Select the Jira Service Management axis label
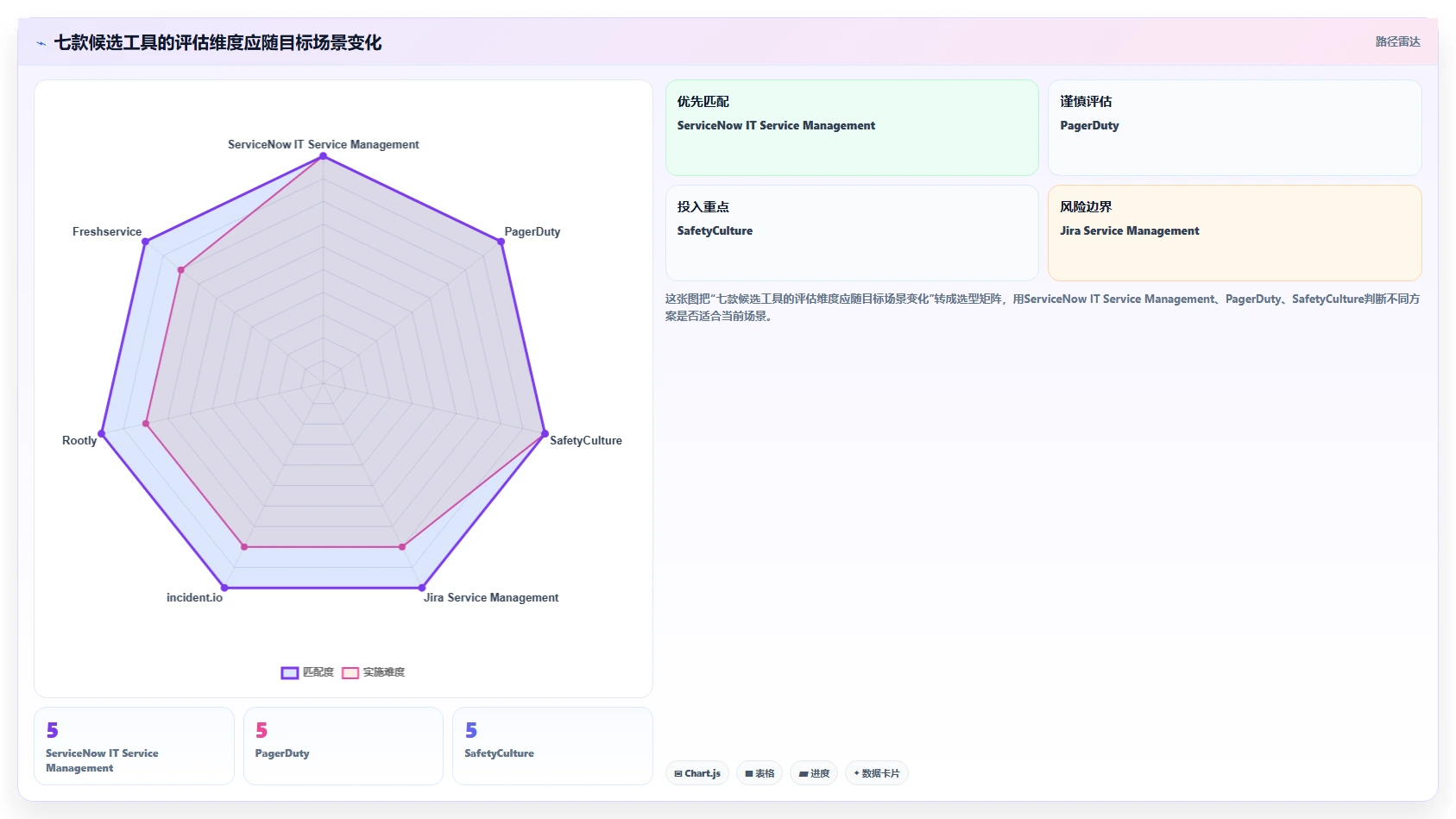 click(491, 597)
